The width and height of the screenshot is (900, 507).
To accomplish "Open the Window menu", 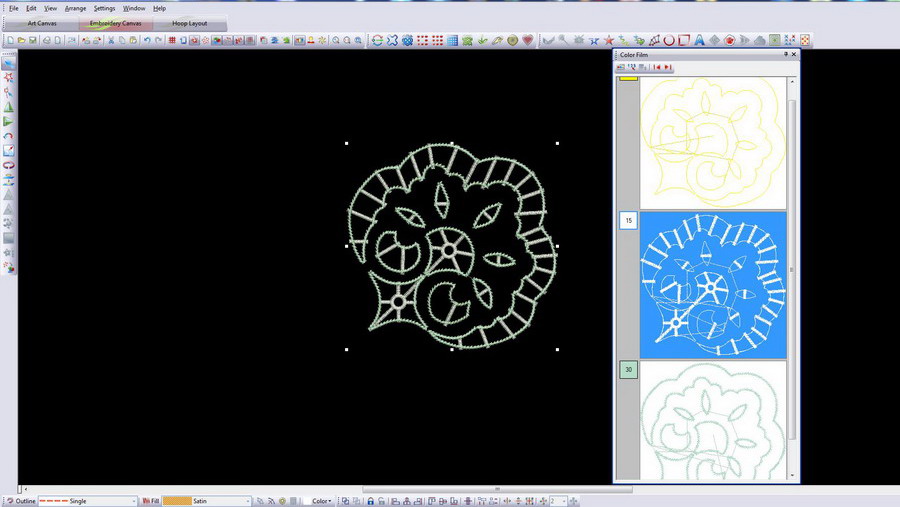I will (x=134, y=9).
